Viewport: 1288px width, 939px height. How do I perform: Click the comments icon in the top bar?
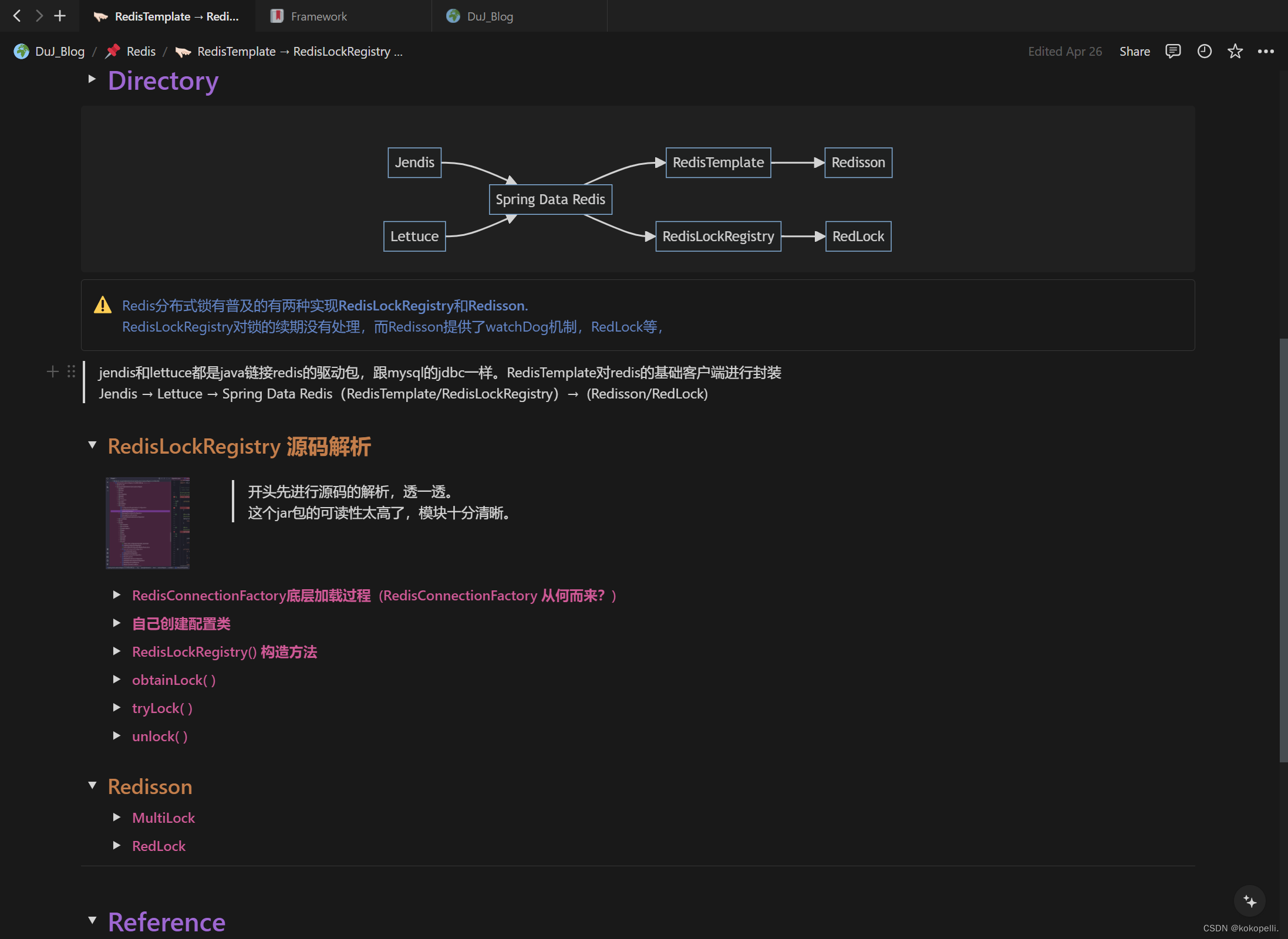point(1172,52)
